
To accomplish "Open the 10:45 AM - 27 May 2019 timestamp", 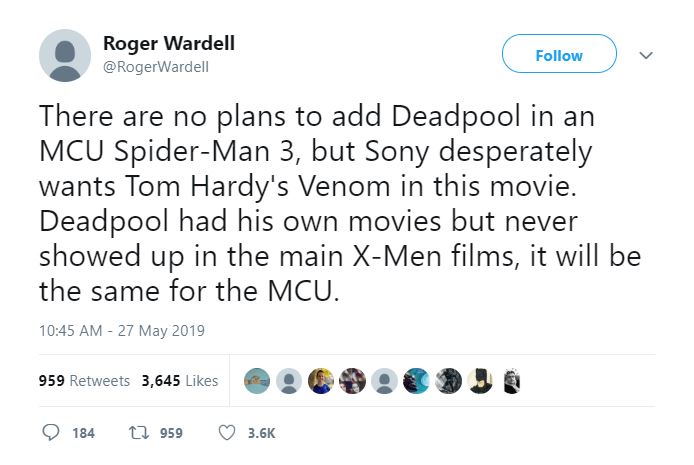I will (122, 330).
